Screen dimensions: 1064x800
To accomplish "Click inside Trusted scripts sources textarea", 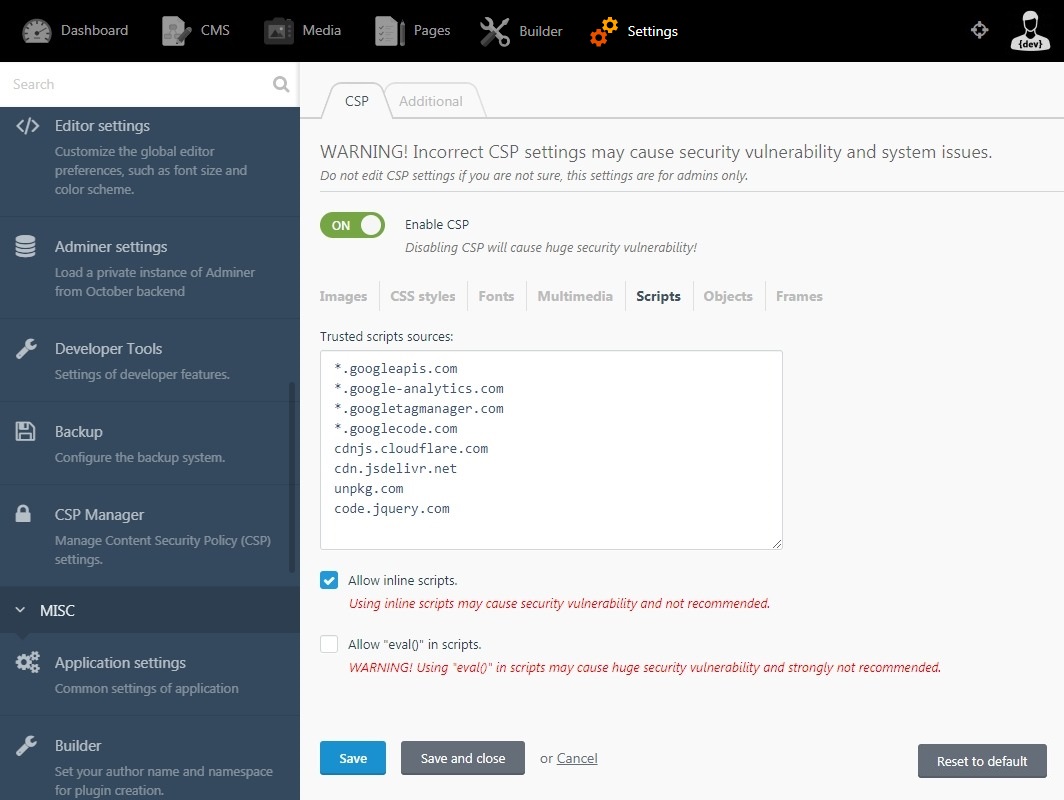I will pyautogui.click(x=551, y=450).
